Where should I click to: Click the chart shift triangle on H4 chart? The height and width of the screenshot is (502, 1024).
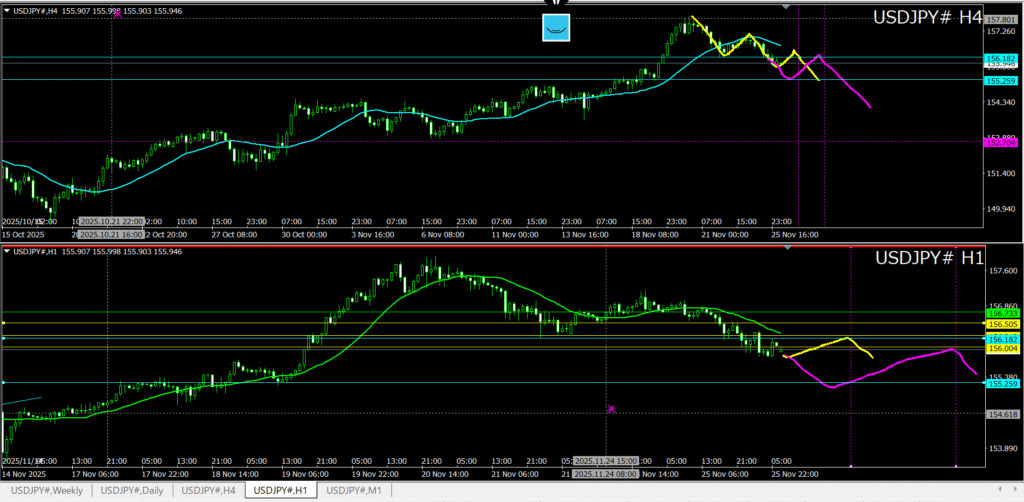[x=785, y=8]
